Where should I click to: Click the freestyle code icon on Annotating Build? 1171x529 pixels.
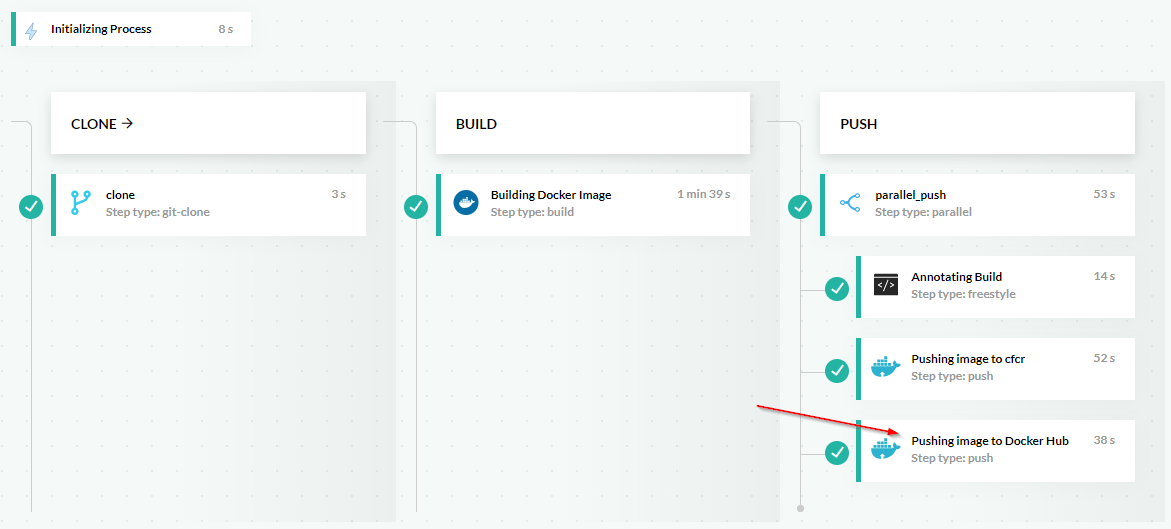(885, 285)
